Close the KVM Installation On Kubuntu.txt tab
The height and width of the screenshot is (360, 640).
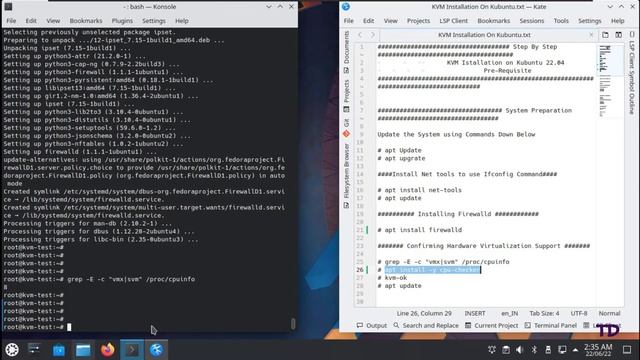click(591, 35)
